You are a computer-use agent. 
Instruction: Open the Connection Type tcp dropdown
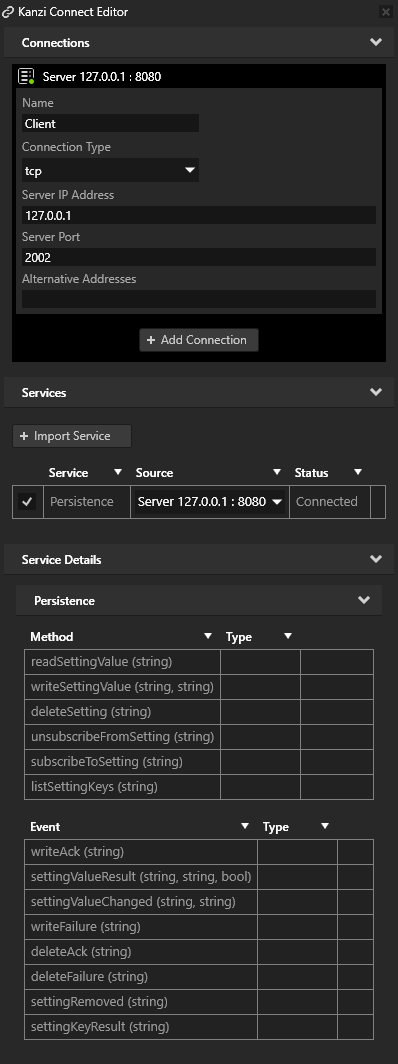coord(111,170)
